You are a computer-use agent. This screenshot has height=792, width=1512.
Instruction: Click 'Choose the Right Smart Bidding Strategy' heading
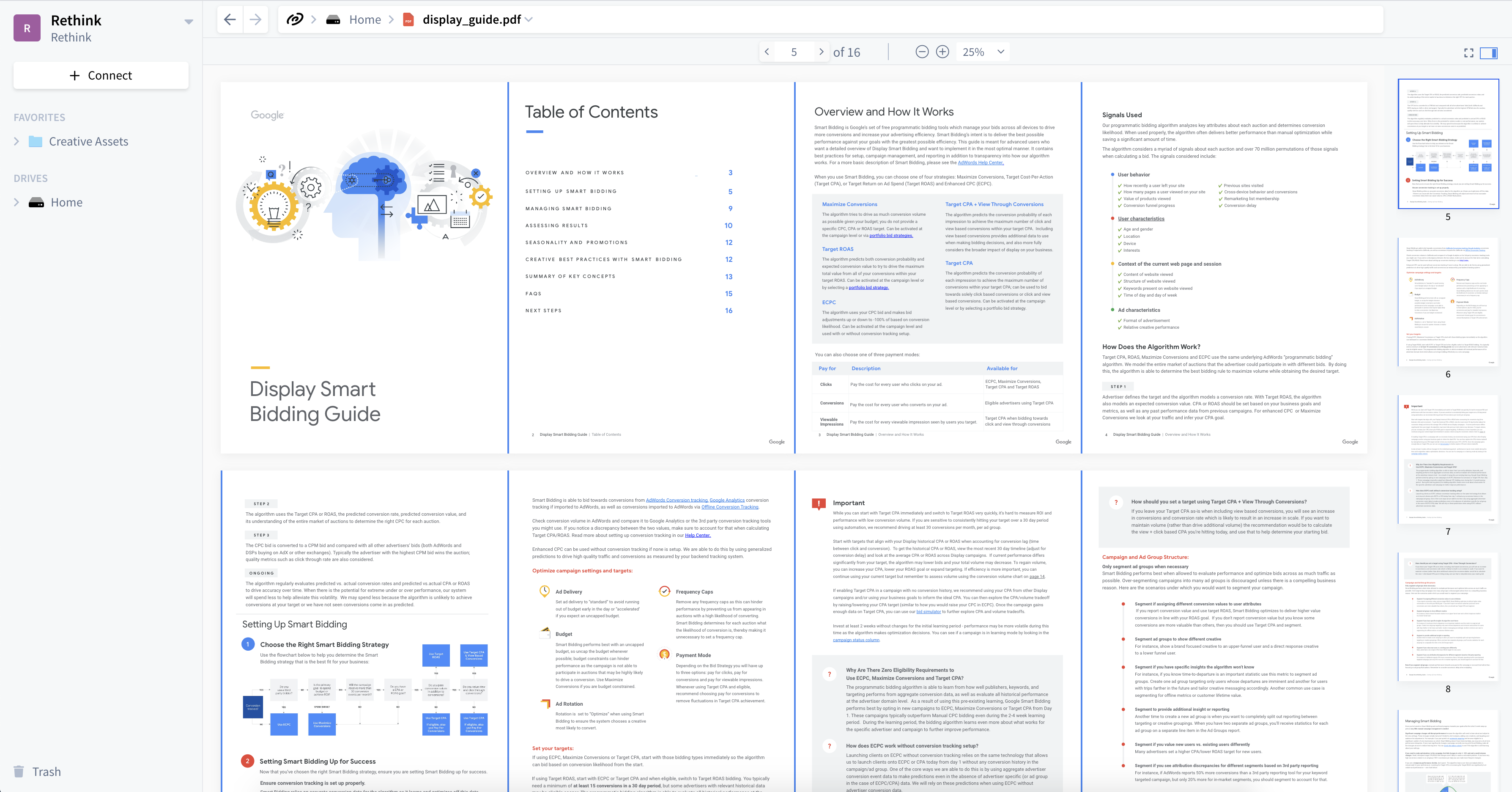[x=325, y=645]
